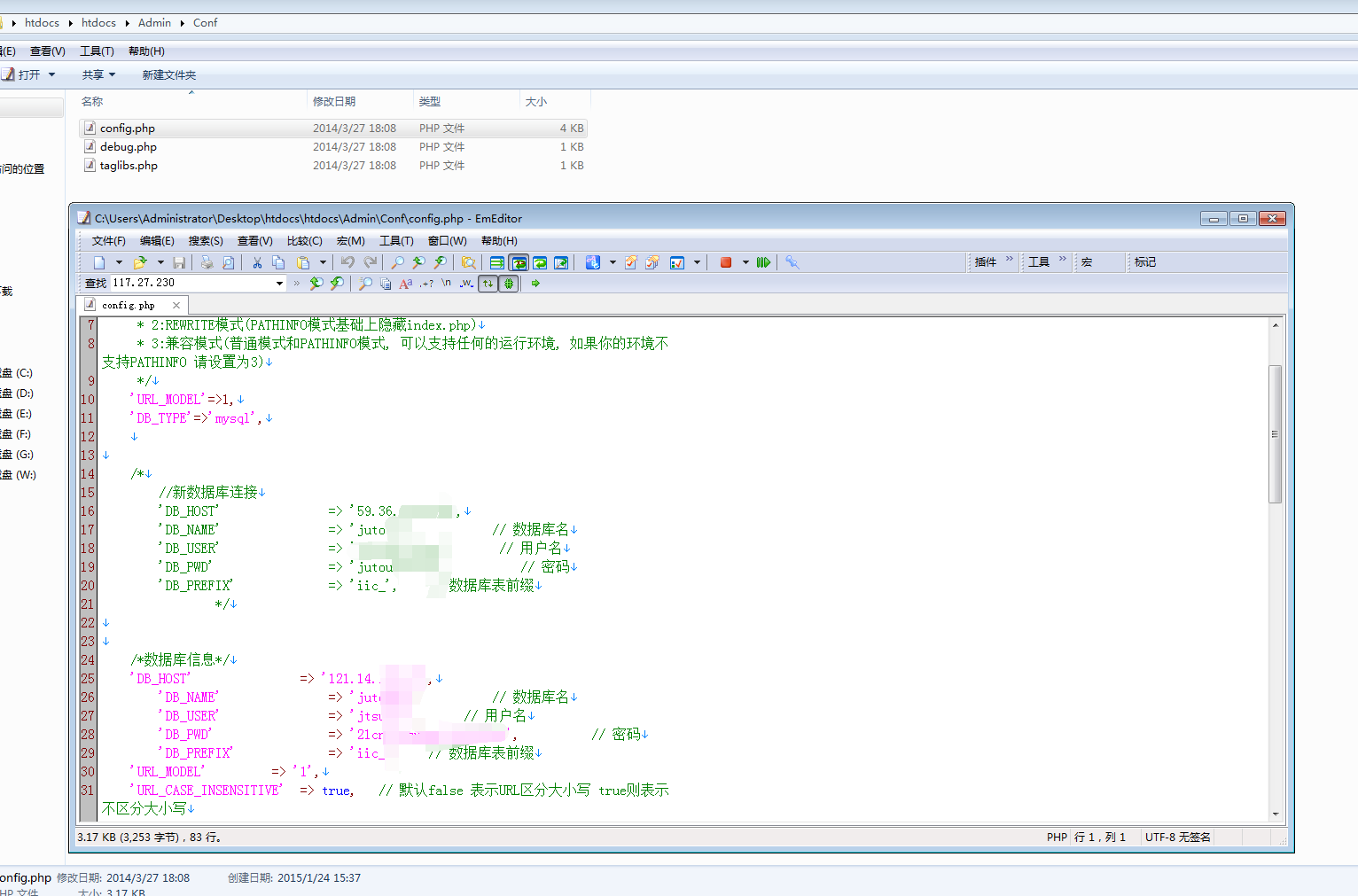Expand Open file dropdown arrow
Screen dimensions: 1358x896
click(x=160, y=262)
